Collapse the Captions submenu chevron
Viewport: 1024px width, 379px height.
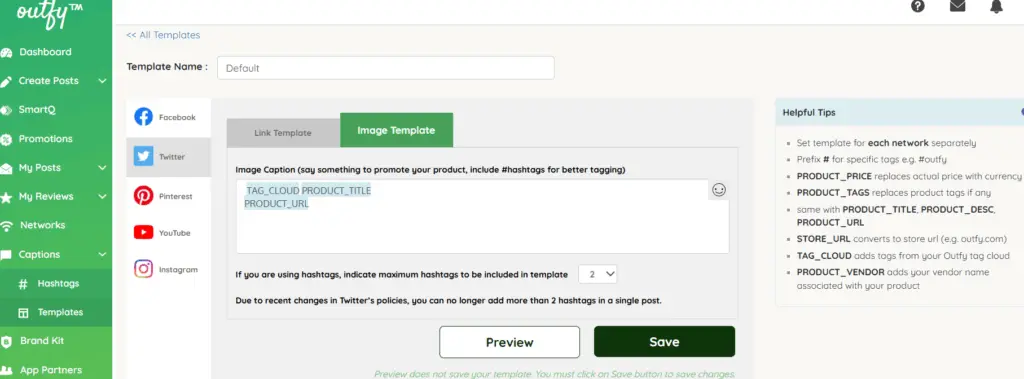point(103,255)
